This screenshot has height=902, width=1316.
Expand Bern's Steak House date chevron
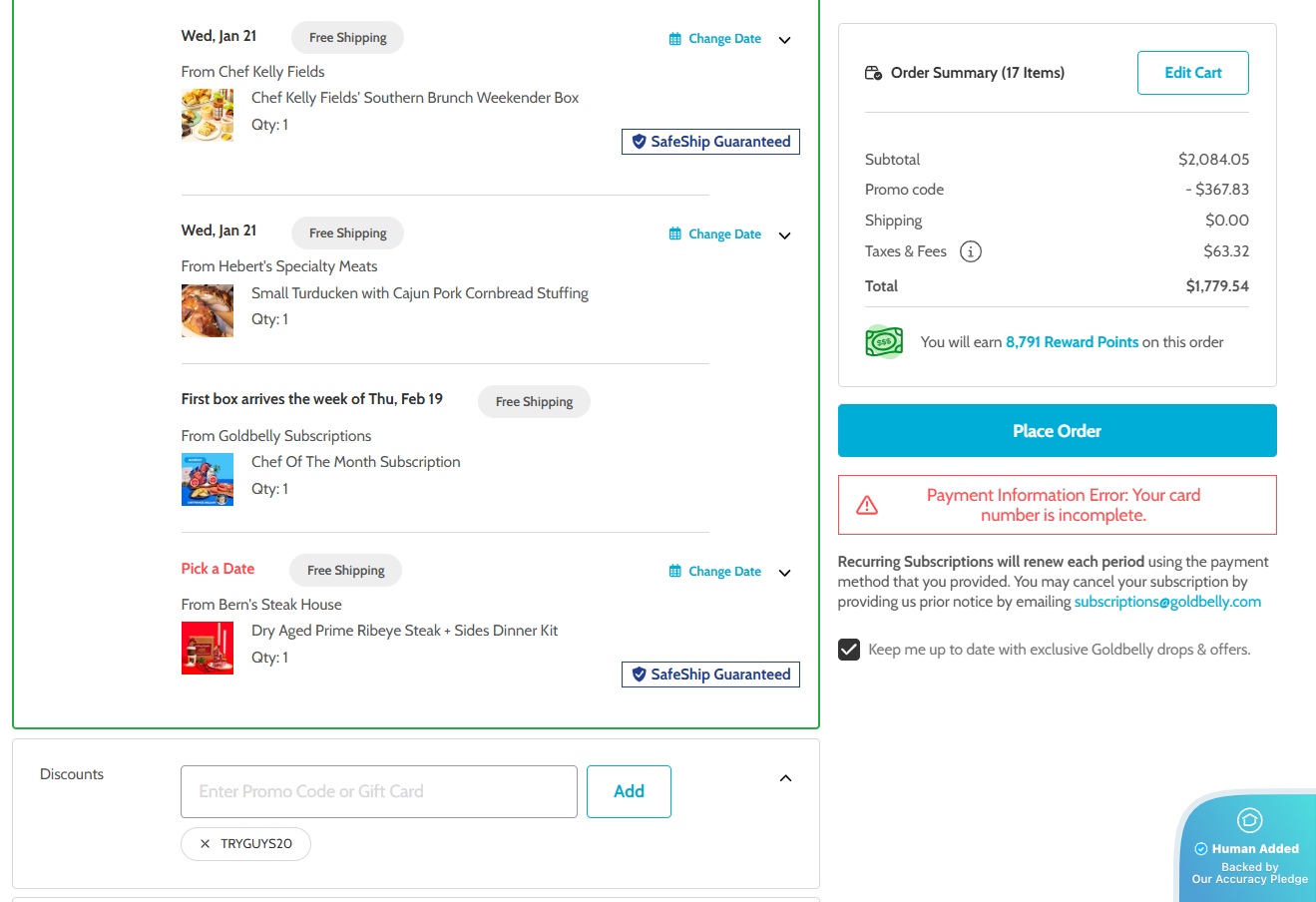pyautogui.click(x=785, y=573)
